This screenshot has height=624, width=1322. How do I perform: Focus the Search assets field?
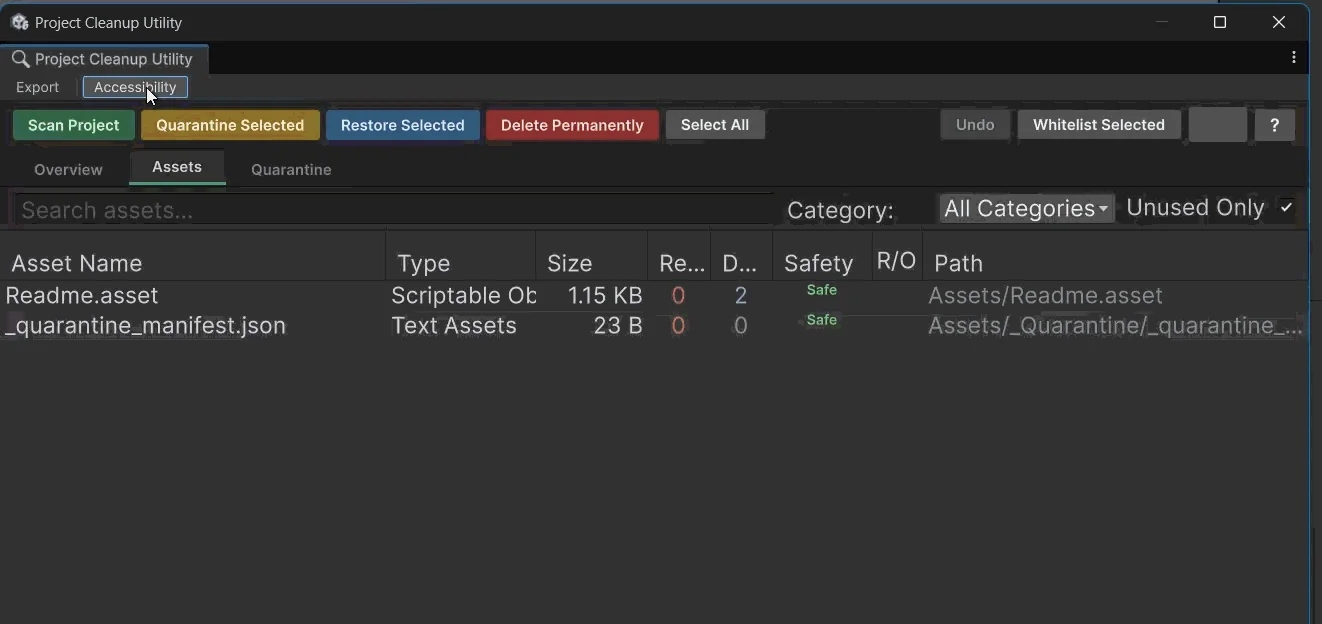click(x=393, y=209)
